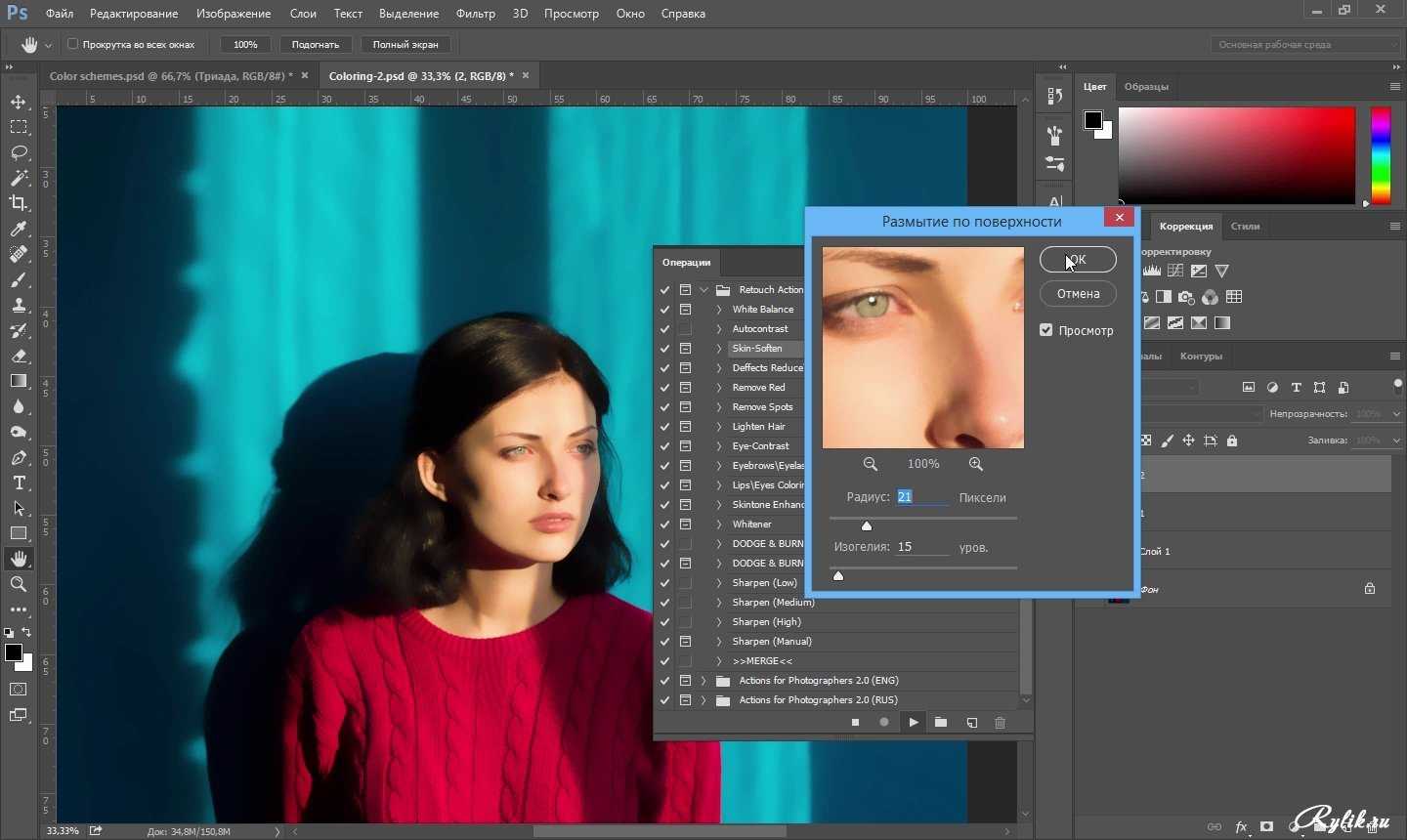
Task: Expand the Skin-Soften action
Action: (719, 349)
